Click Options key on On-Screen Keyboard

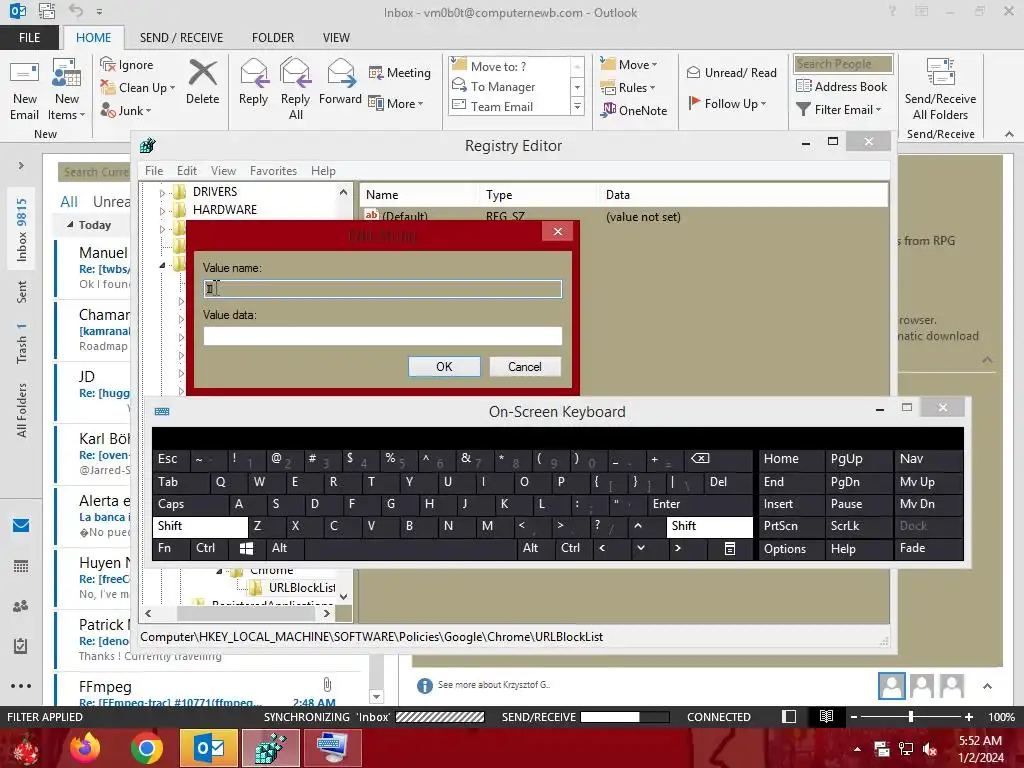pos(790,549)
